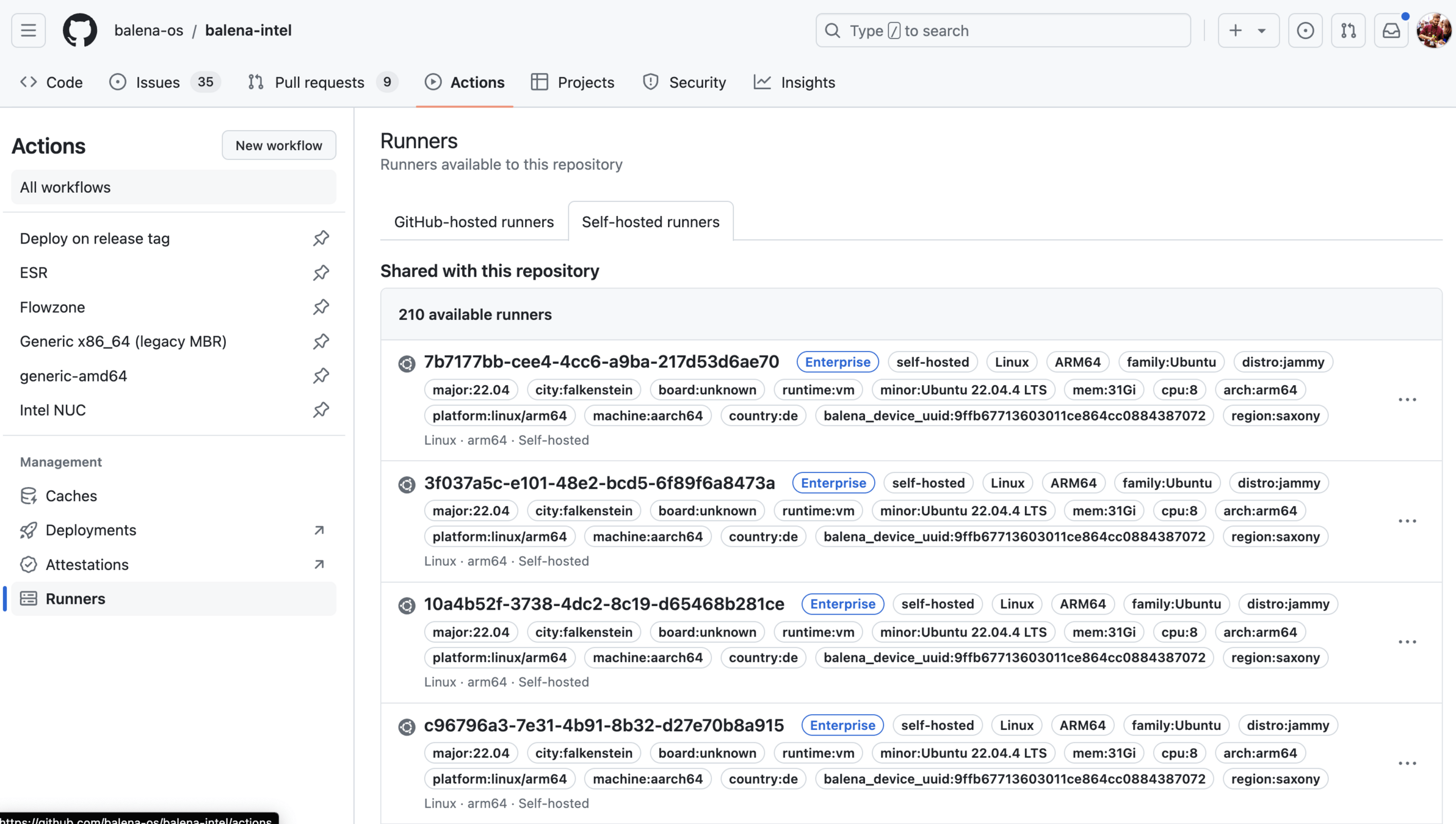Open options menu for runner 10a4b52f
The height and width of the screenshot is (824, 1456).
pos(1407,642)
